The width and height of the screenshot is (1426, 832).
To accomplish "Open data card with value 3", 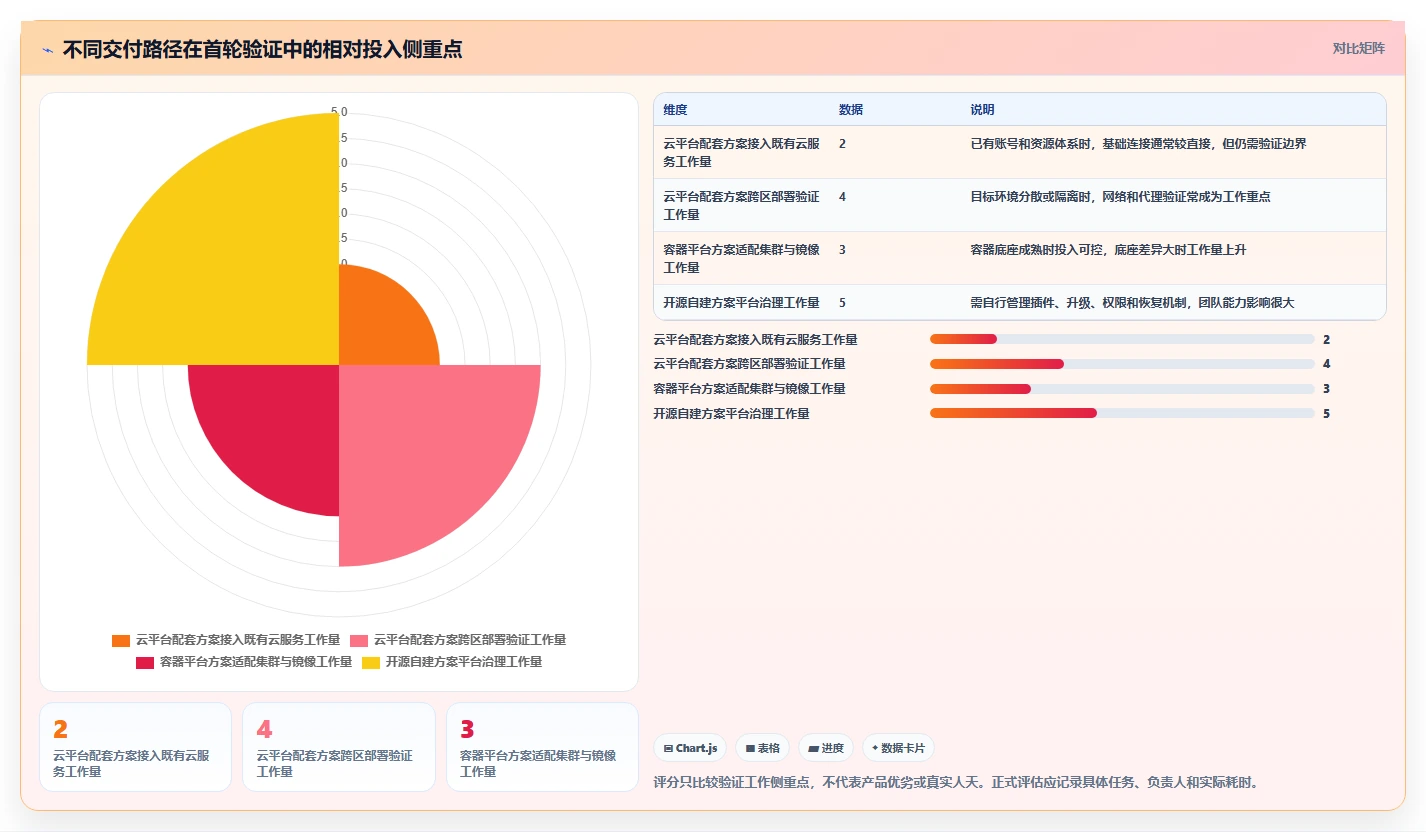I will pyautogui.click(x=542, y=747).
